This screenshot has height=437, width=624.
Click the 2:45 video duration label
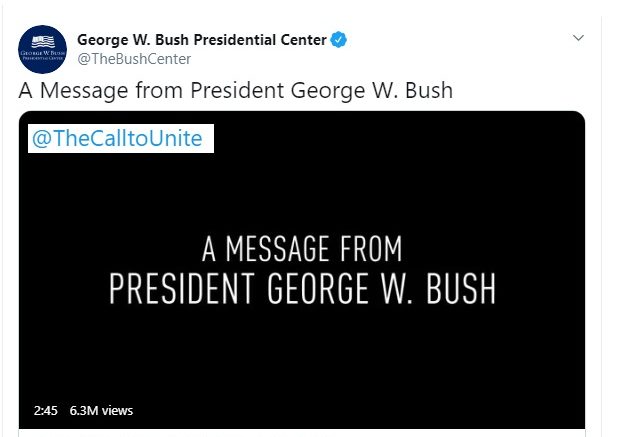[44, 410]
